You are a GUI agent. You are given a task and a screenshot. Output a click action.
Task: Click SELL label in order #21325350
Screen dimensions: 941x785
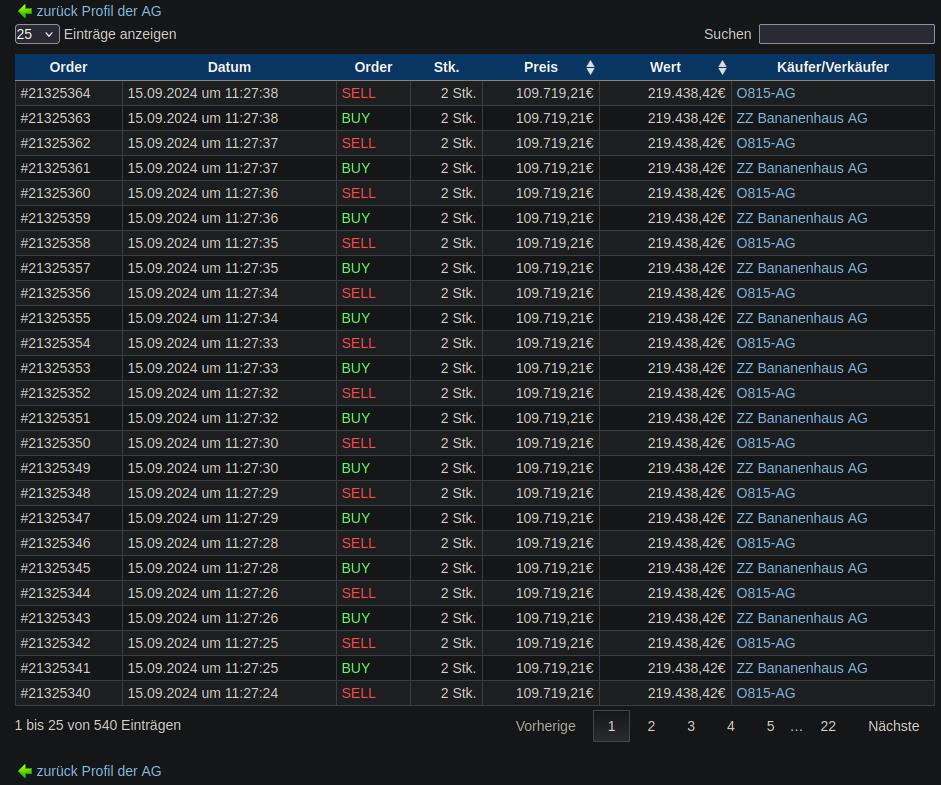(x=358, y=444)
